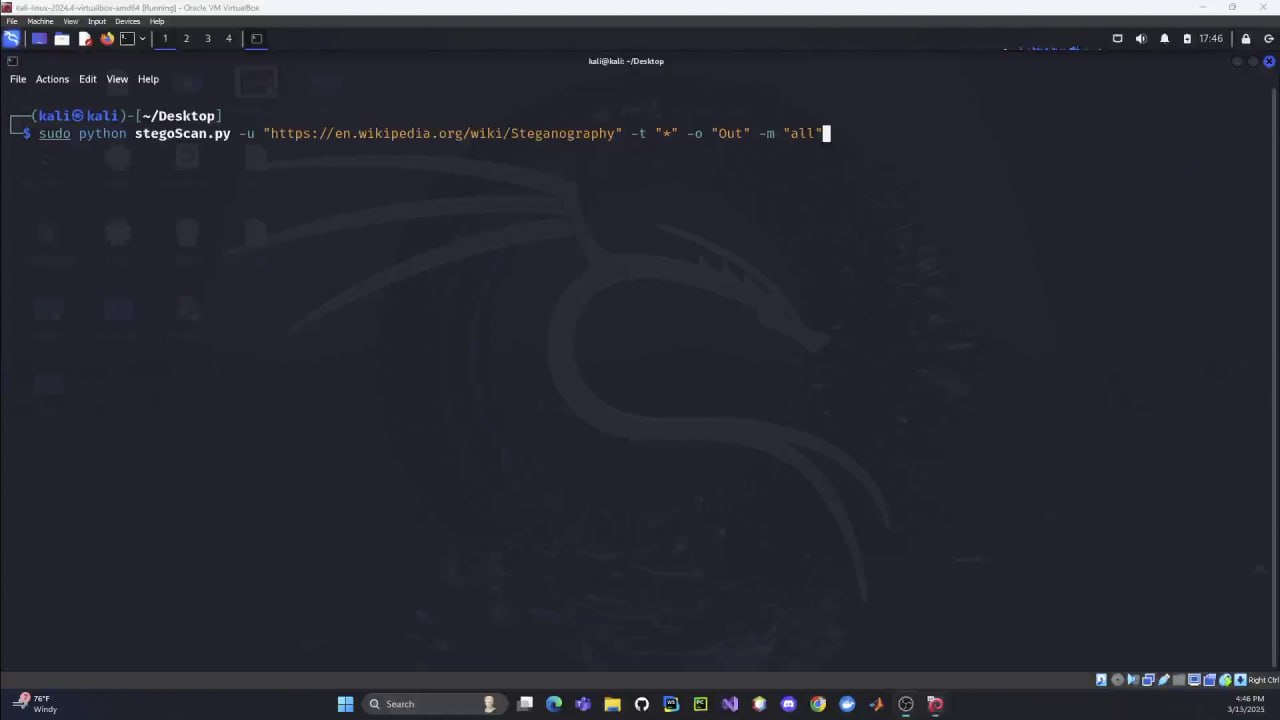Launch Firefox from the Kali panel
Screen dimensions: 1280x720
point(107,39)
